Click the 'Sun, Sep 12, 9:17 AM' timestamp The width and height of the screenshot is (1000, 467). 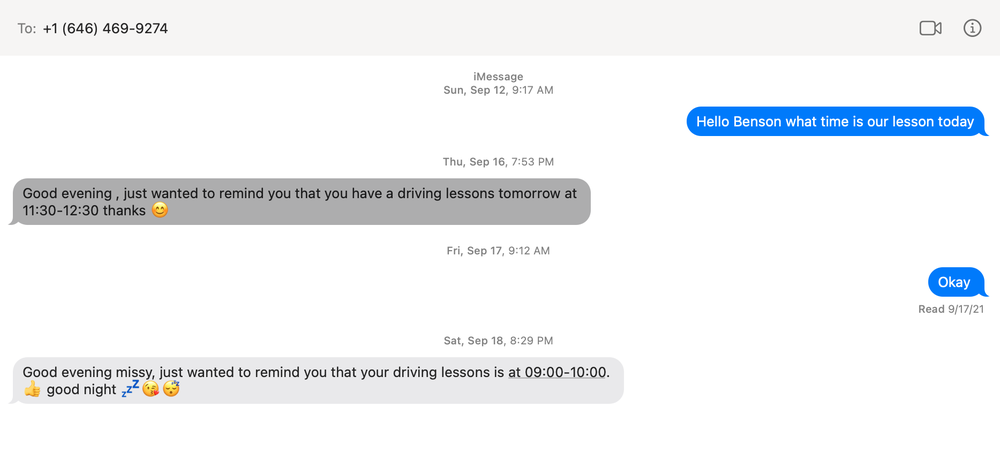click(498, 90)
